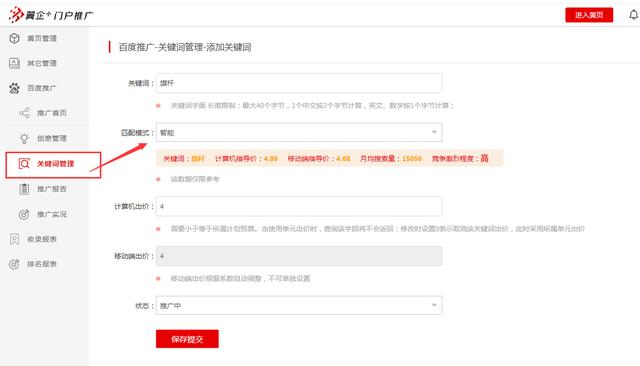Click the 计算机指导价 4.89 value
Viewport: 640px width, 366px height.
(271, 159)
